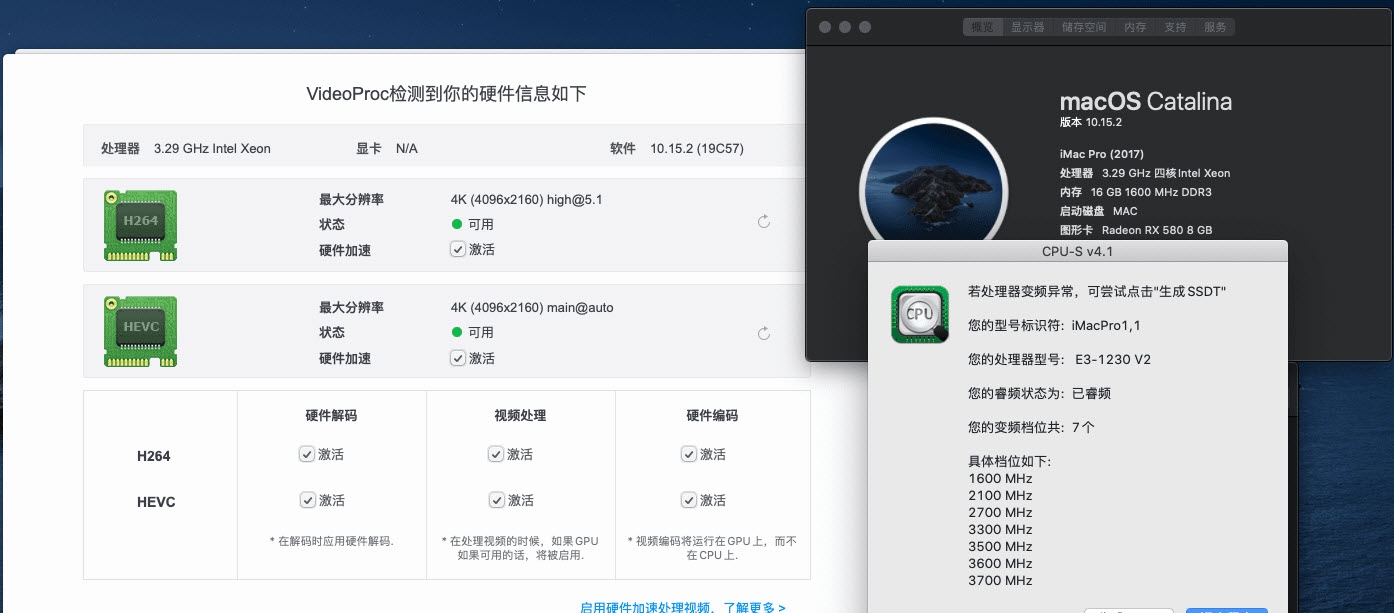This screenshot has width=1394, height=613.
Task: Switch to the 显示器 tab in About This Mac
Action: tap(1028, 27)
